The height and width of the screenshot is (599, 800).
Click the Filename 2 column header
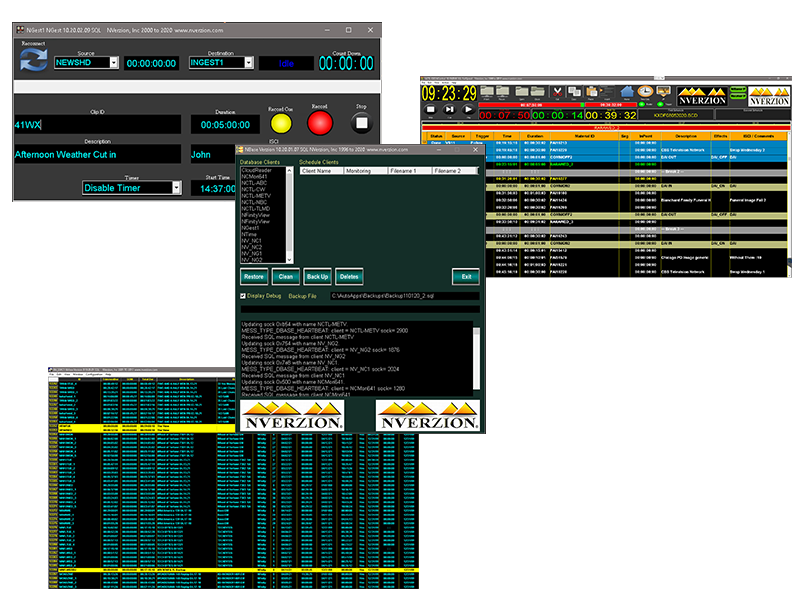coord(454,171)
